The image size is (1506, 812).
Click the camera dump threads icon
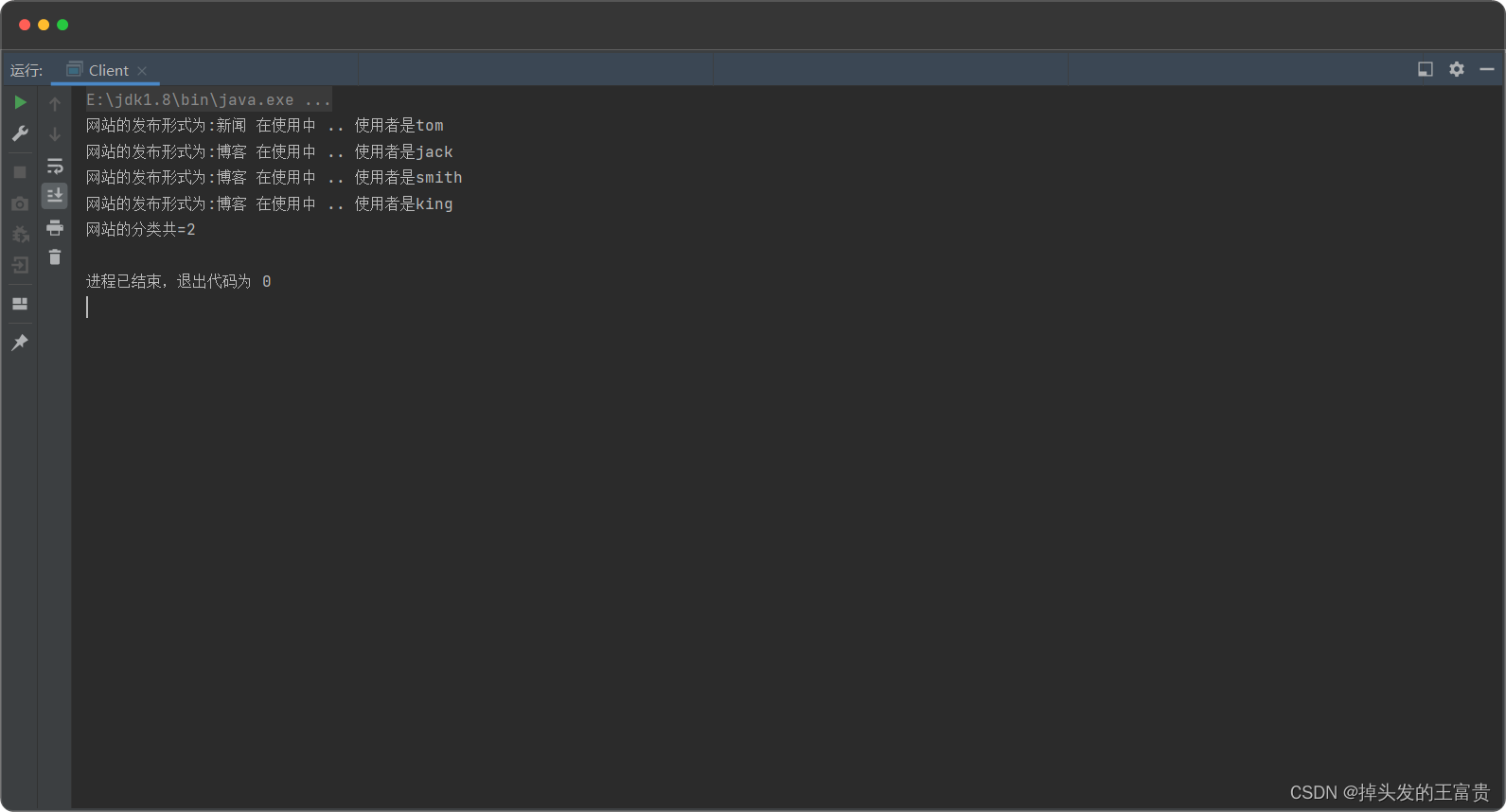20,203
